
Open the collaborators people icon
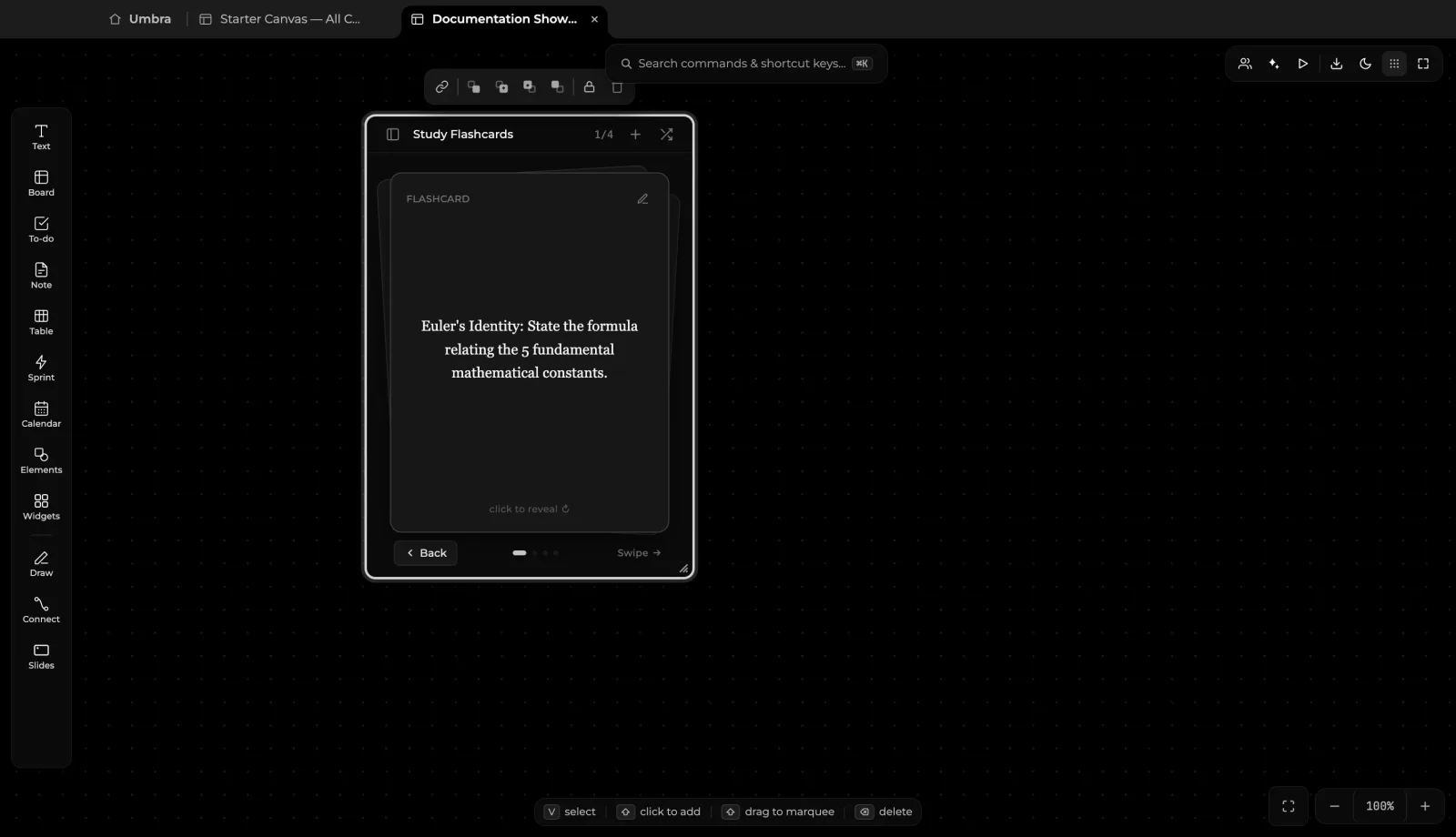click(x=1245, y=64)
